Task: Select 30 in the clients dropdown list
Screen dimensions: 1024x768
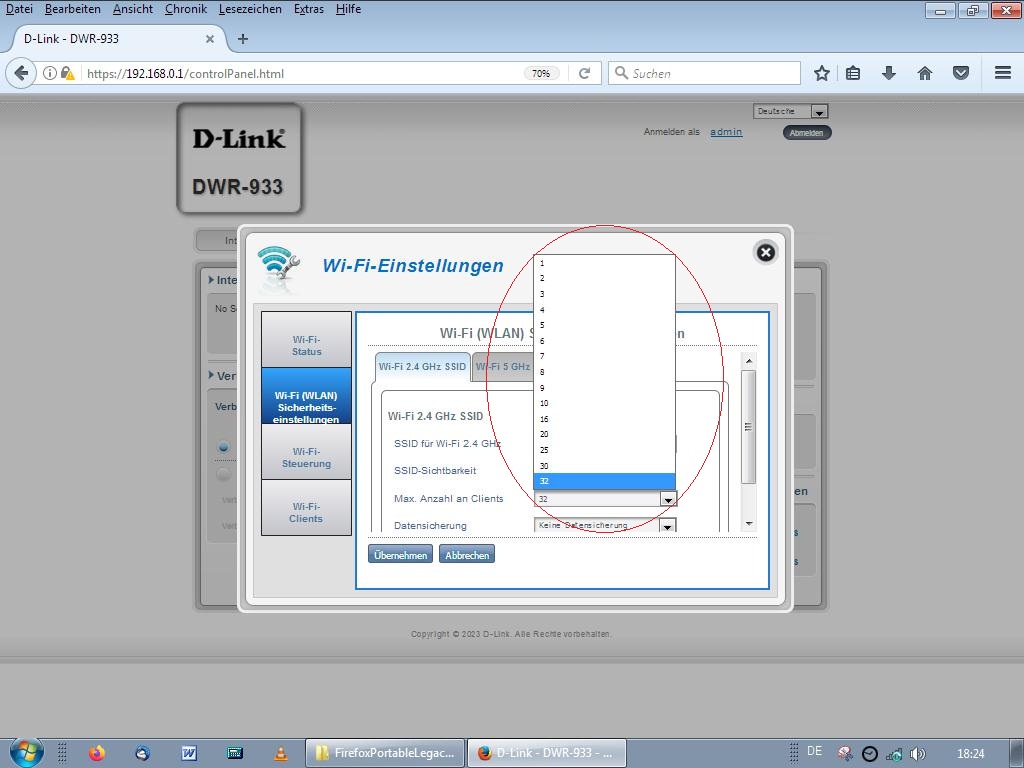Action: [x=604, y=466]
